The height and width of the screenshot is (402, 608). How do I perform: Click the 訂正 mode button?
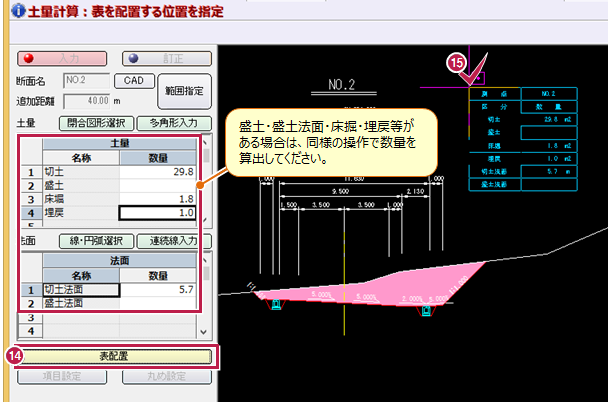coord(167,59)
